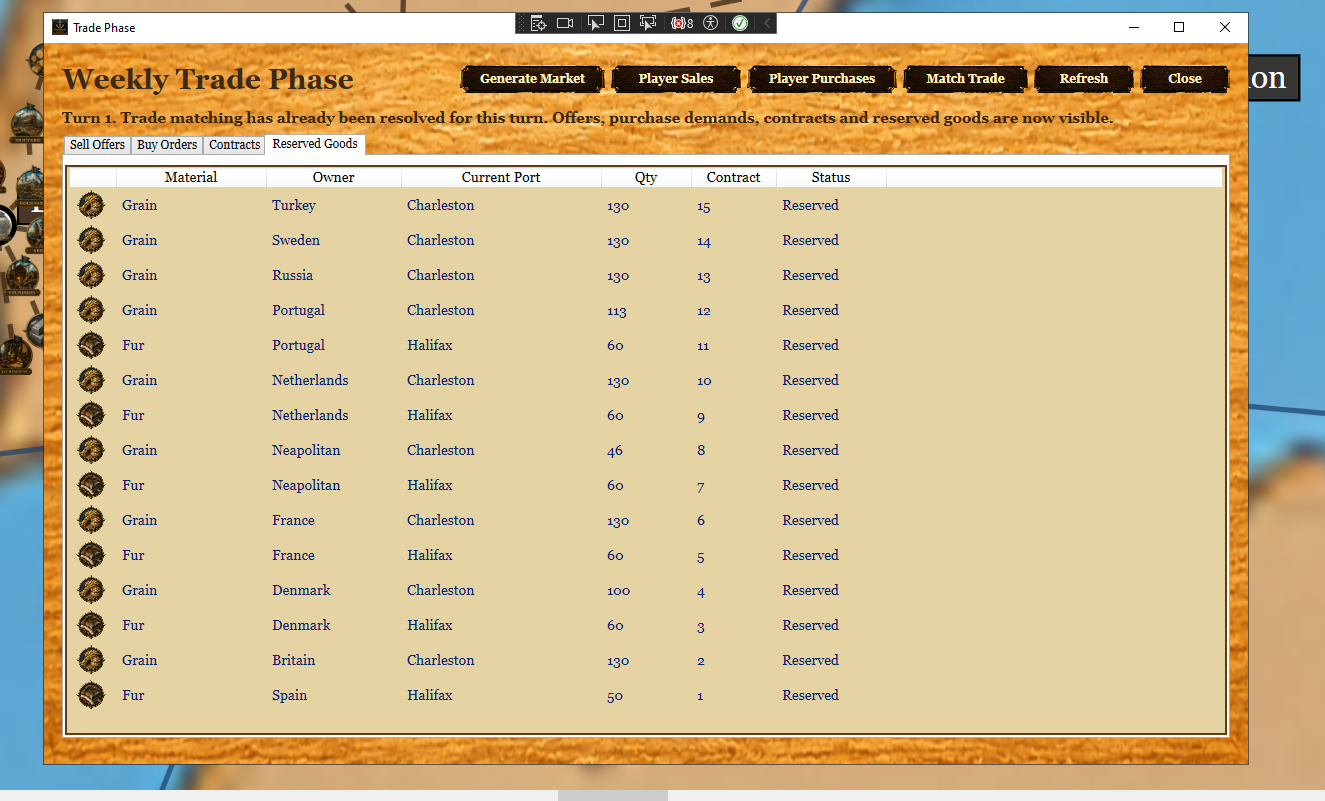Switch to the Buy Orders tab
Viewport: 1325px width, 801px height.
click(x=167, y=145)
